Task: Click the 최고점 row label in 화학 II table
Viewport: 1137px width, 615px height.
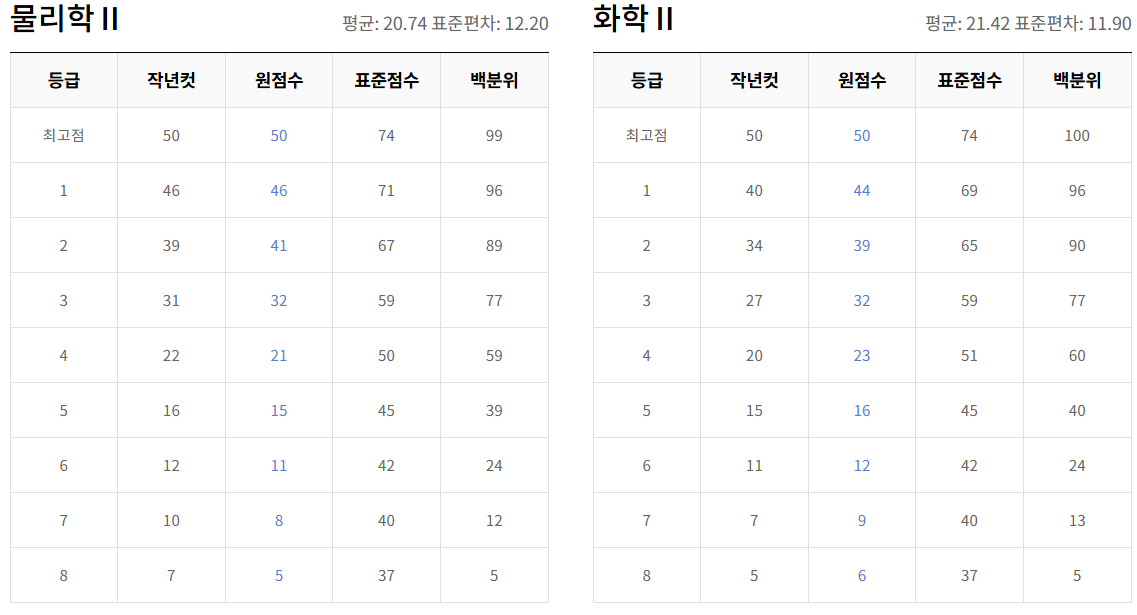Action: click(647, 136)
